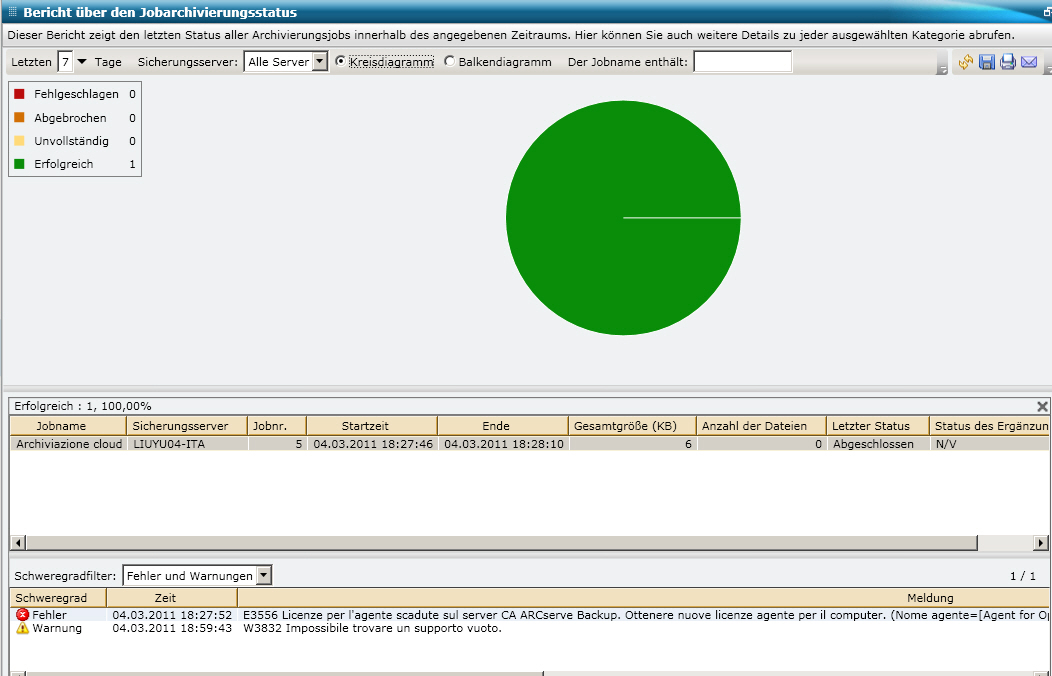Close the Erfolgreich details panel
Screen dimensions: 1052x676
[1042, 407]
